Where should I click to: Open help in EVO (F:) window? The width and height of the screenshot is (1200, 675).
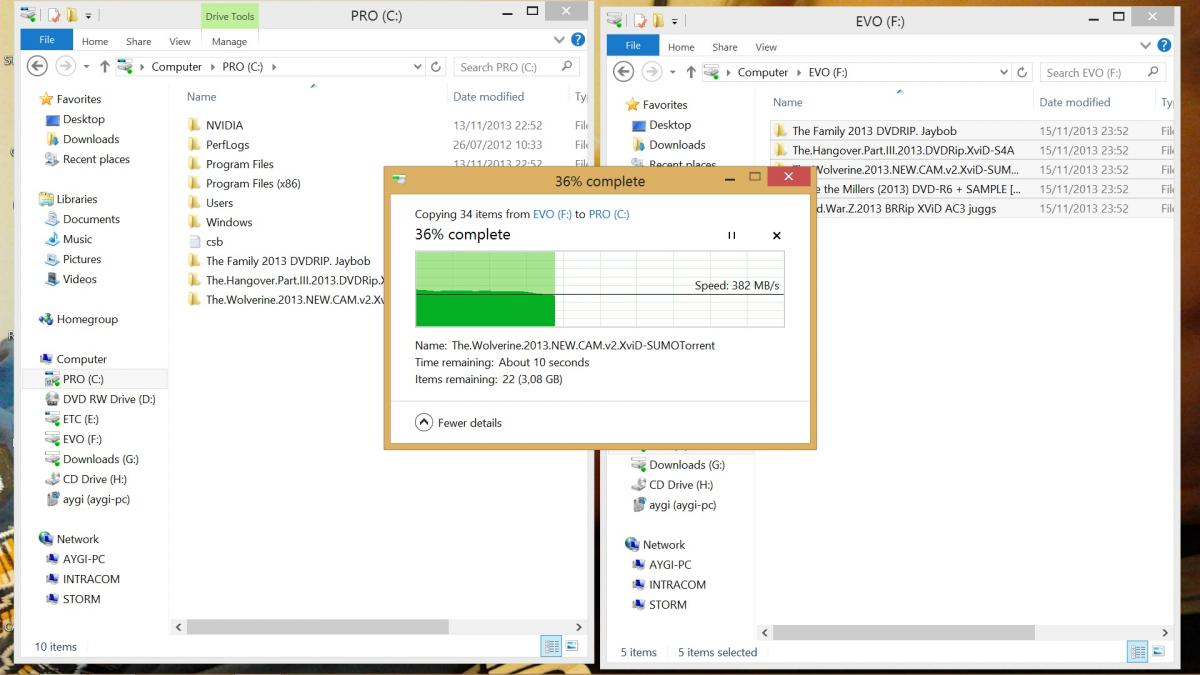1163,46
